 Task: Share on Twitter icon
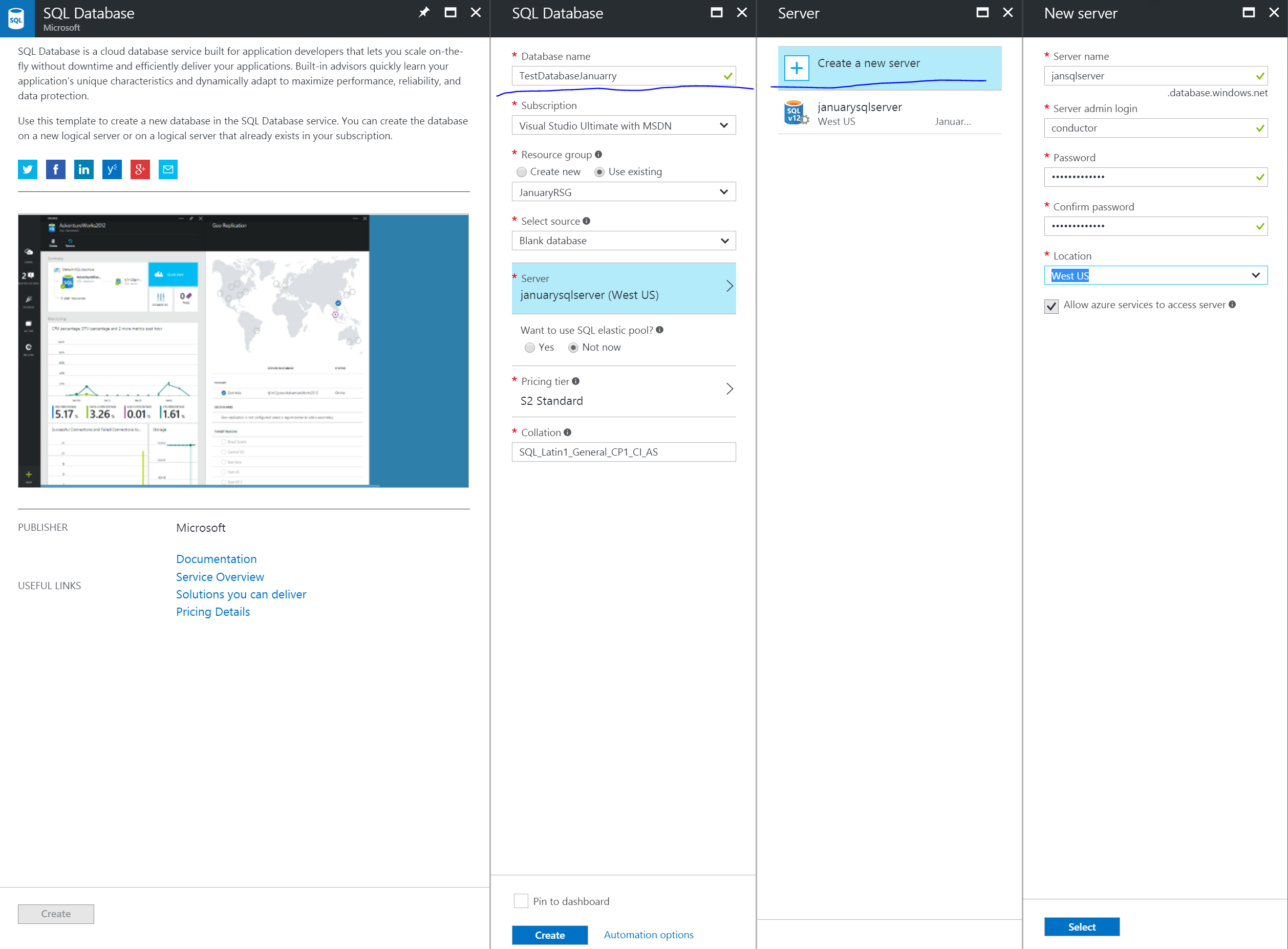[x=28, y=169]
